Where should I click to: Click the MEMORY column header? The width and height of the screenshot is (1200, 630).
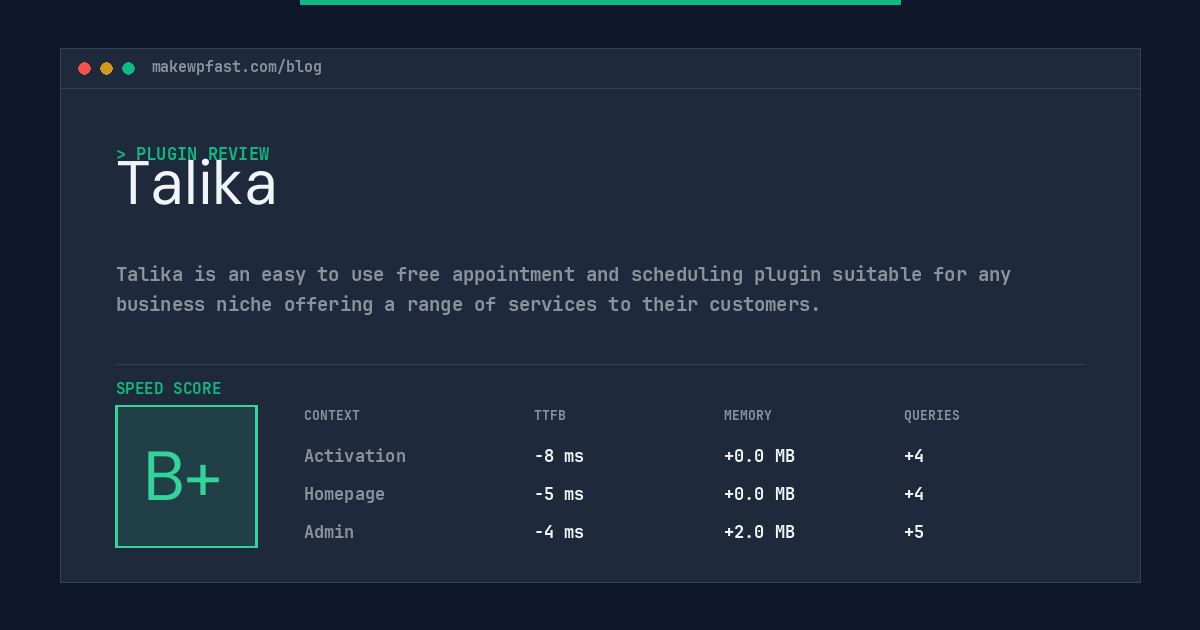748,416
